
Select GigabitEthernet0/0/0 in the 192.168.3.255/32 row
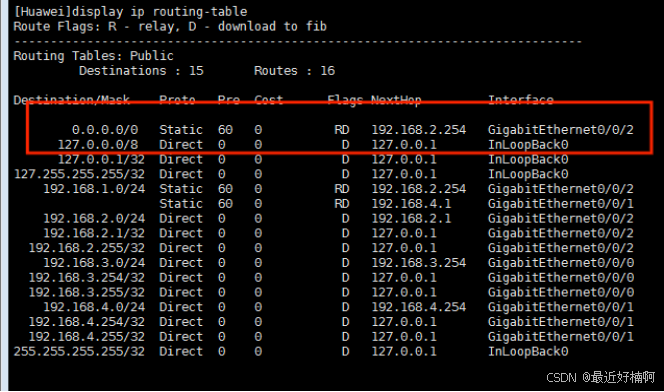pos(561,292)
